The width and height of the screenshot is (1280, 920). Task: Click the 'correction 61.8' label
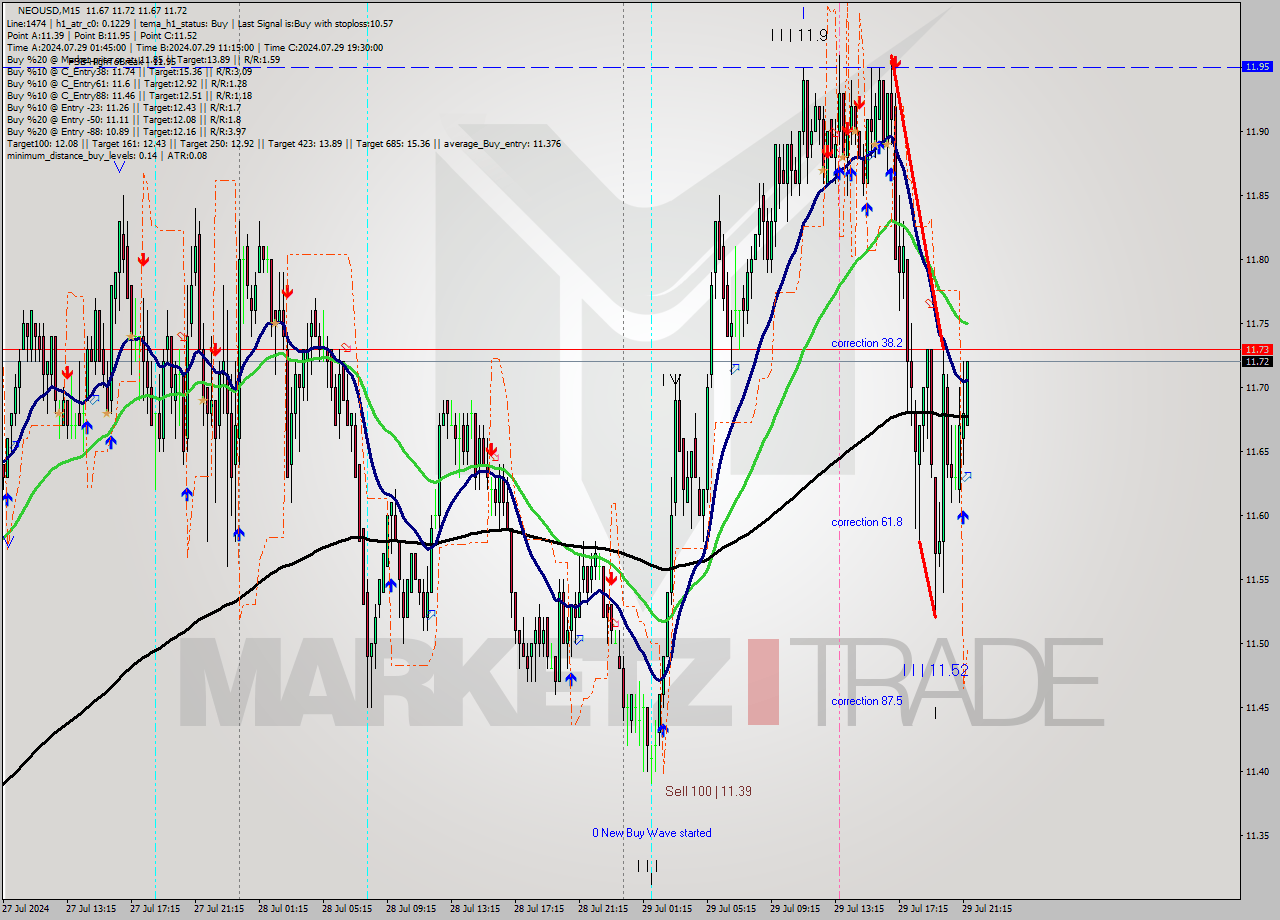[x=867, y=522]
